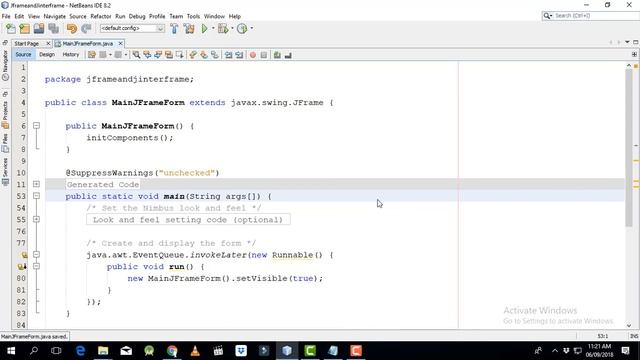Open the Services side panel

pos(5,171)
